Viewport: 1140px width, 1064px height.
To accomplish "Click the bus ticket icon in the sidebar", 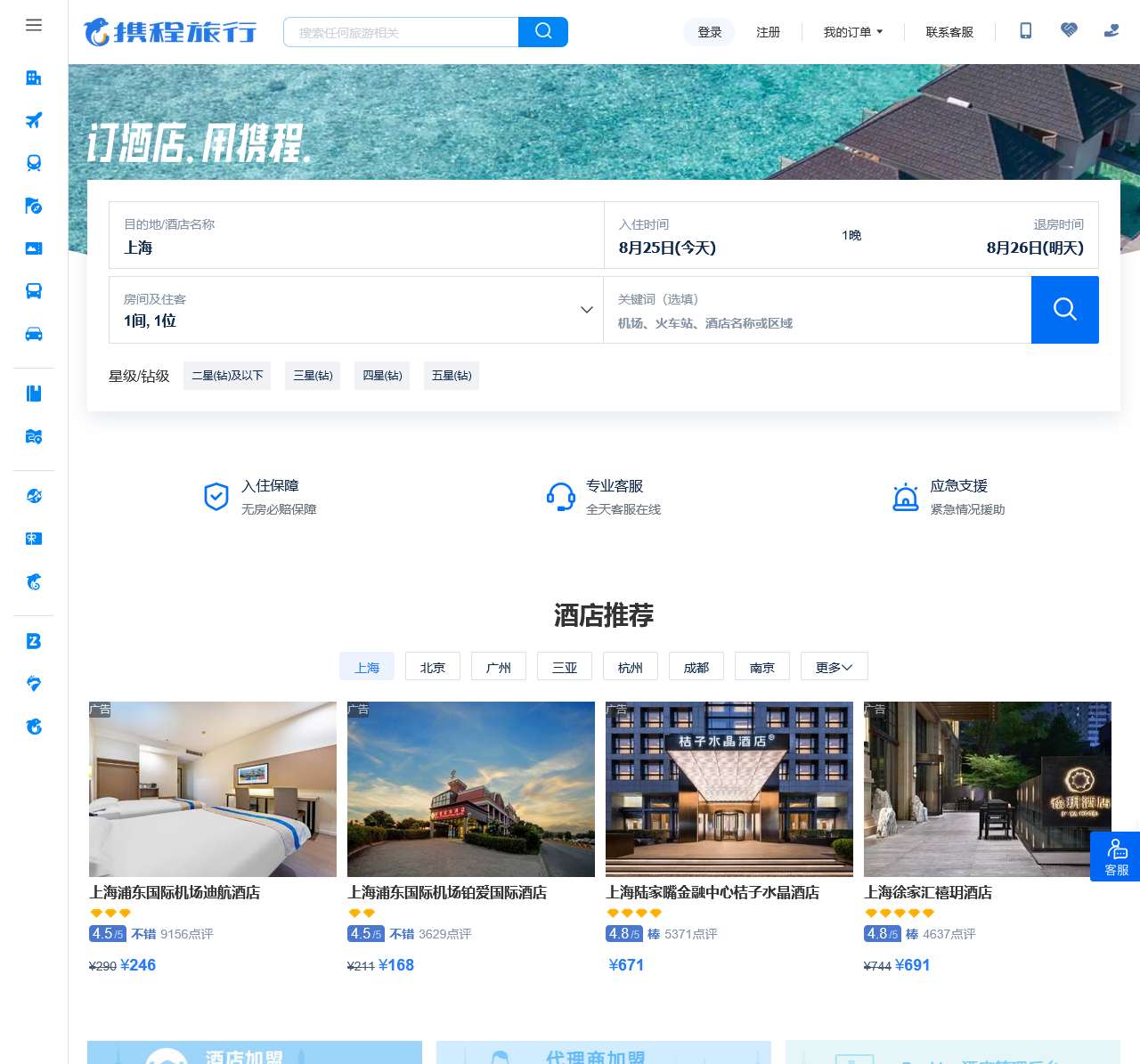I will coord(34,290).
